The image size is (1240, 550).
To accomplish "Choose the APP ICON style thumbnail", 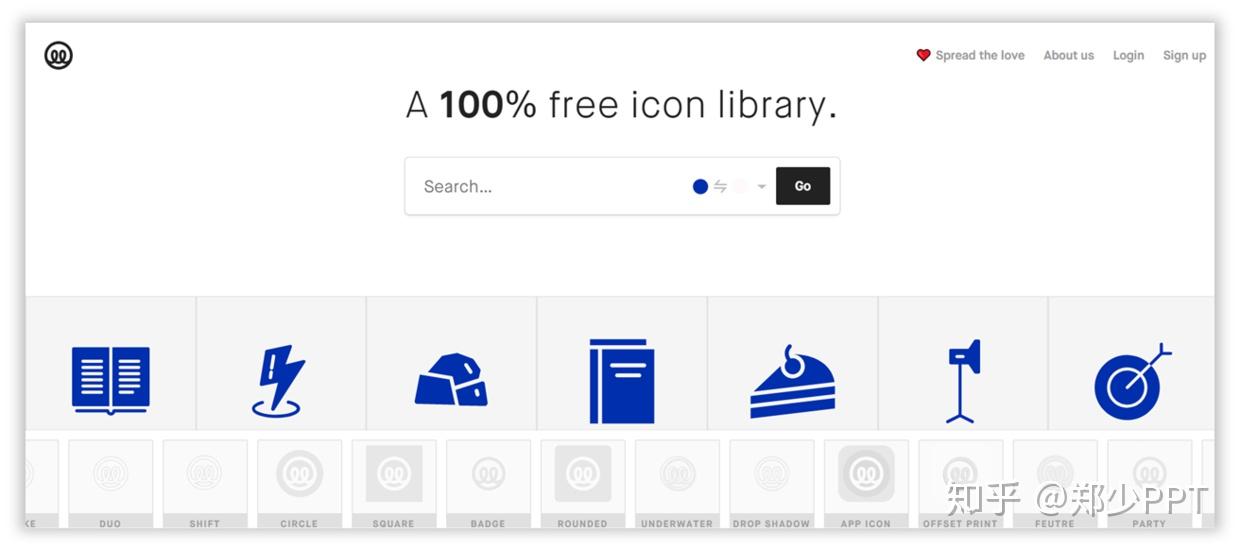I will click(x=866, y=484).
